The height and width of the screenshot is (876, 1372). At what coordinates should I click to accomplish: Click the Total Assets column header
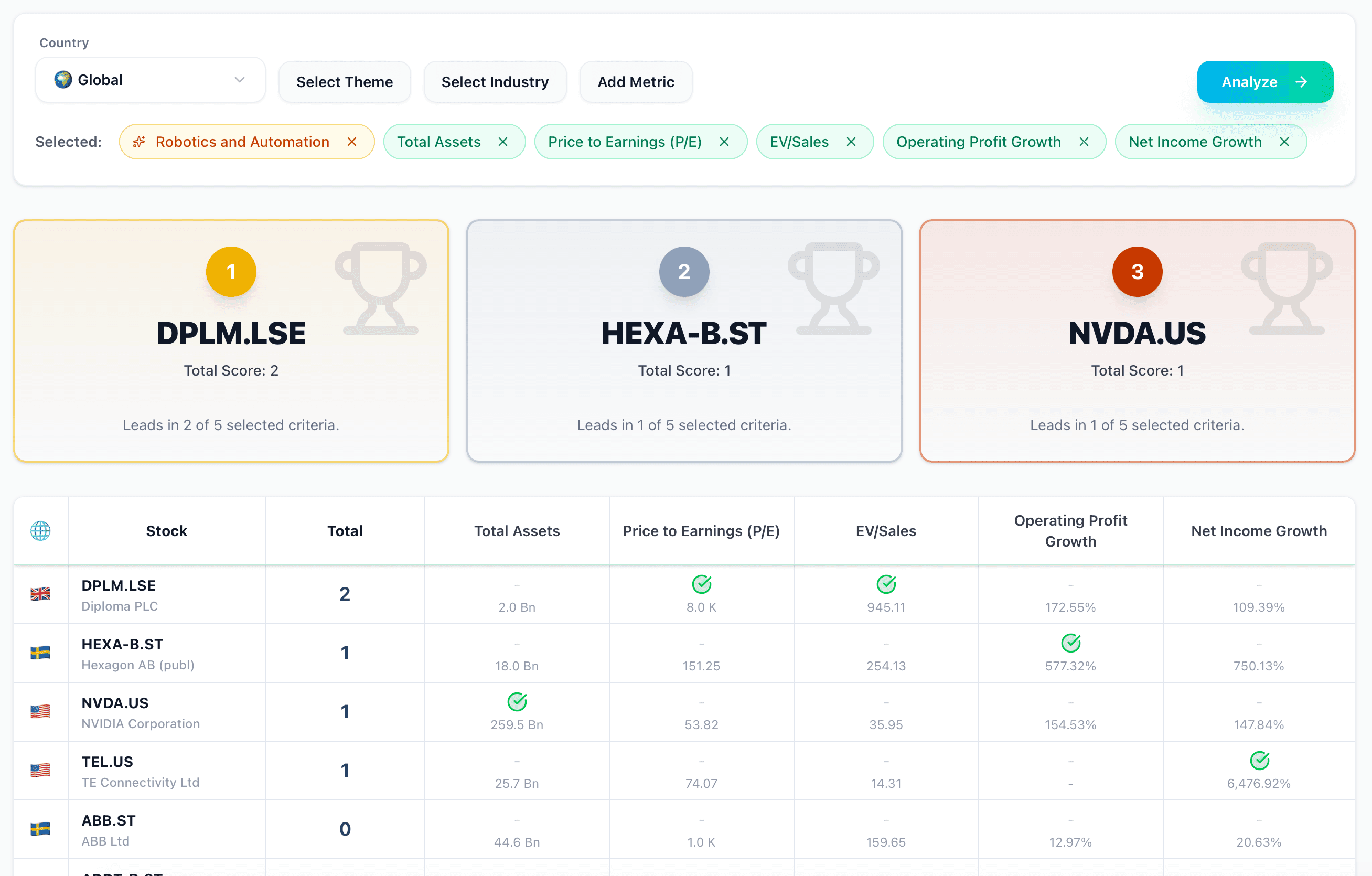517,531
